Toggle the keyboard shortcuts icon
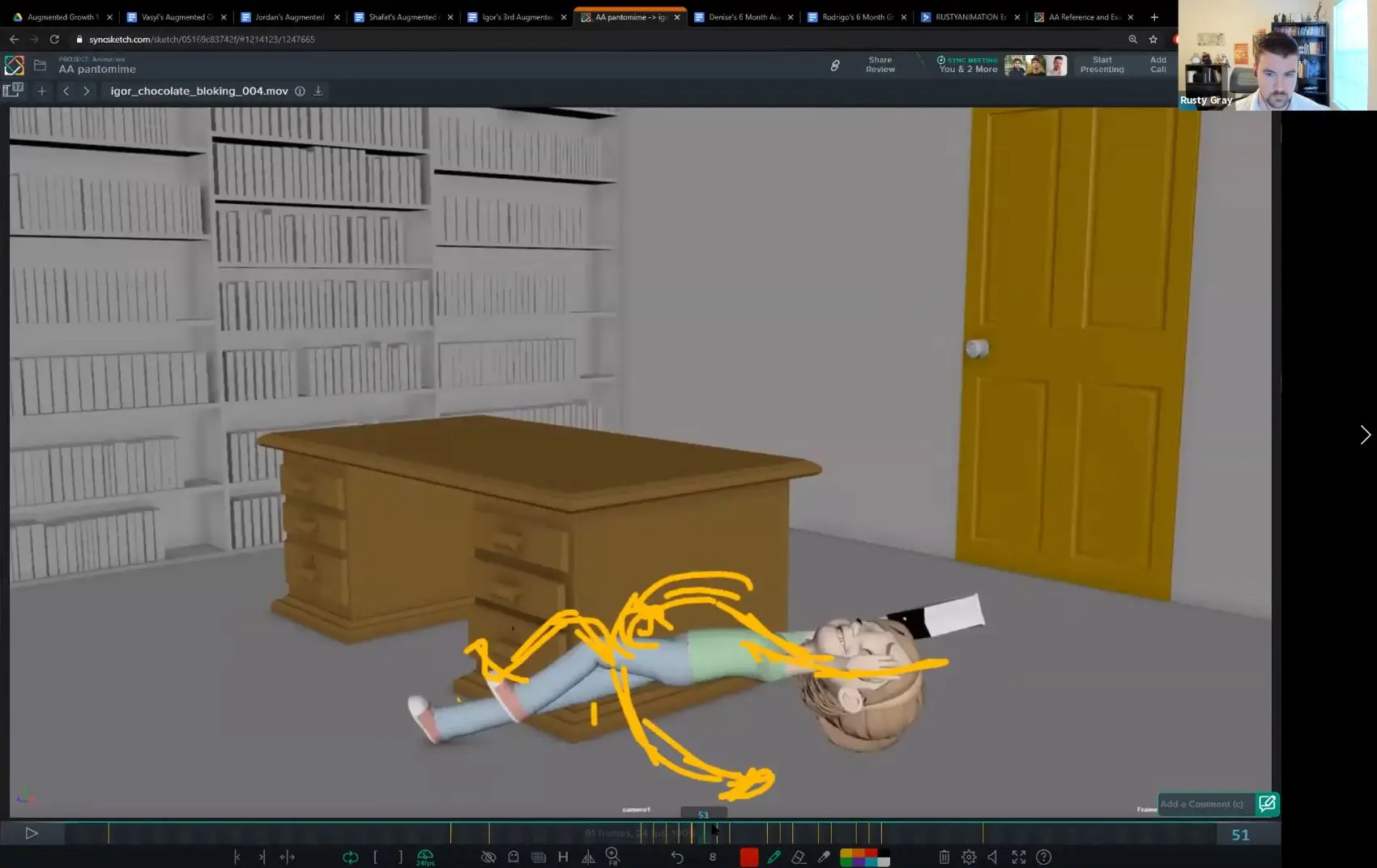This screenshot has height=868, width=1377. (x=539, y=857)
